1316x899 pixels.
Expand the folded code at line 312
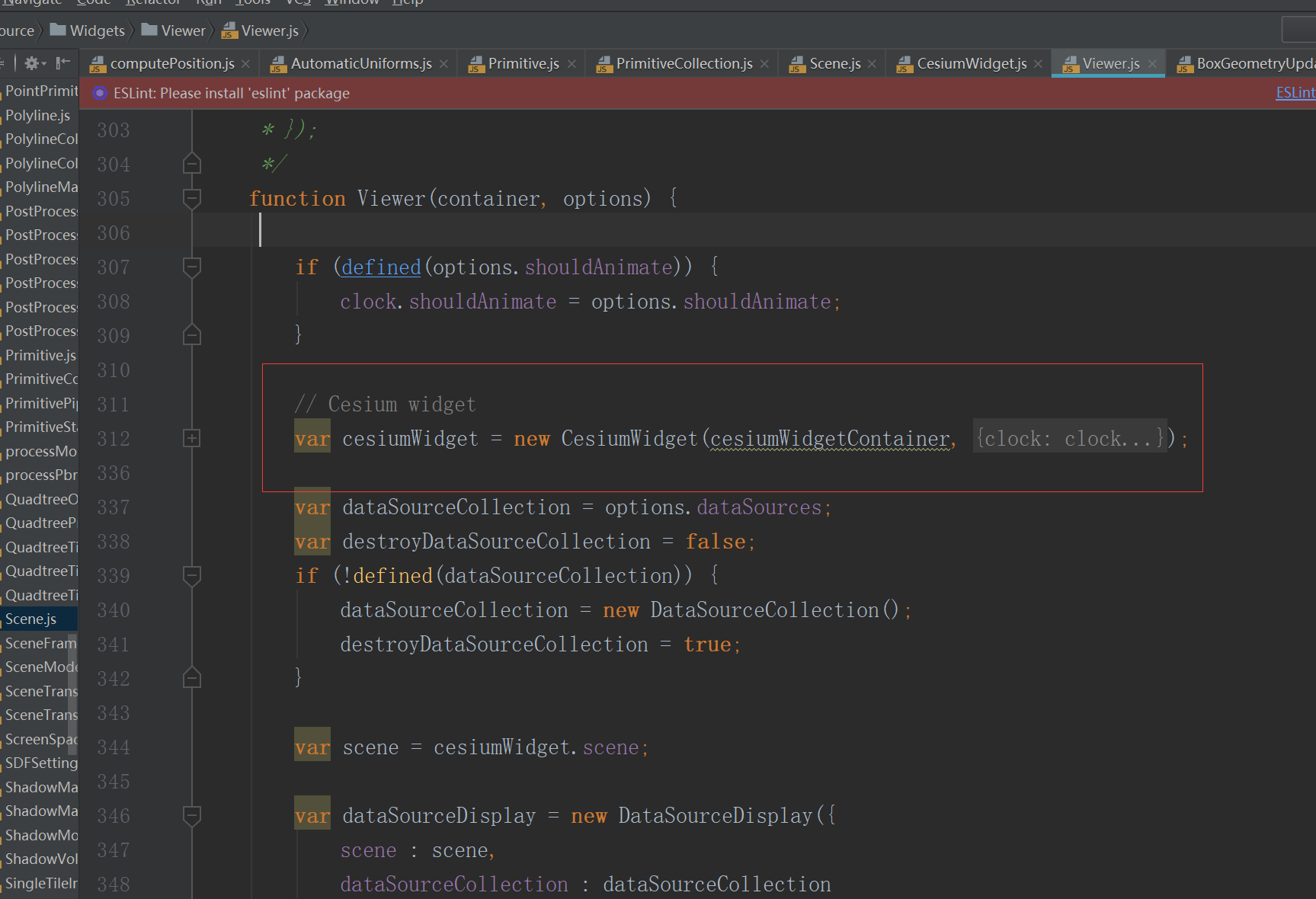coord(192,438)
